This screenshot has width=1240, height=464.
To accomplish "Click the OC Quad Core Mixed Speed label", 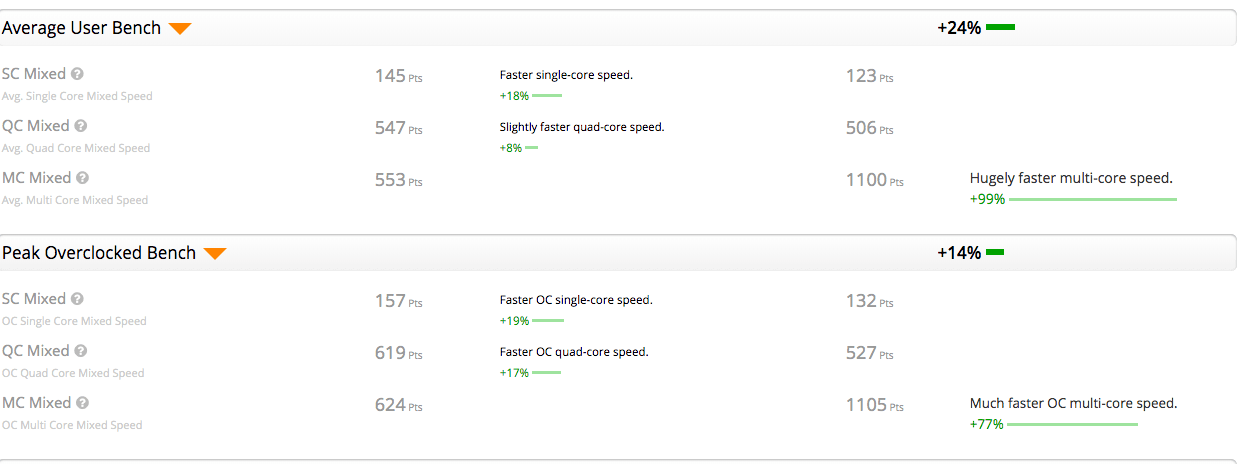I will point(73,373).
